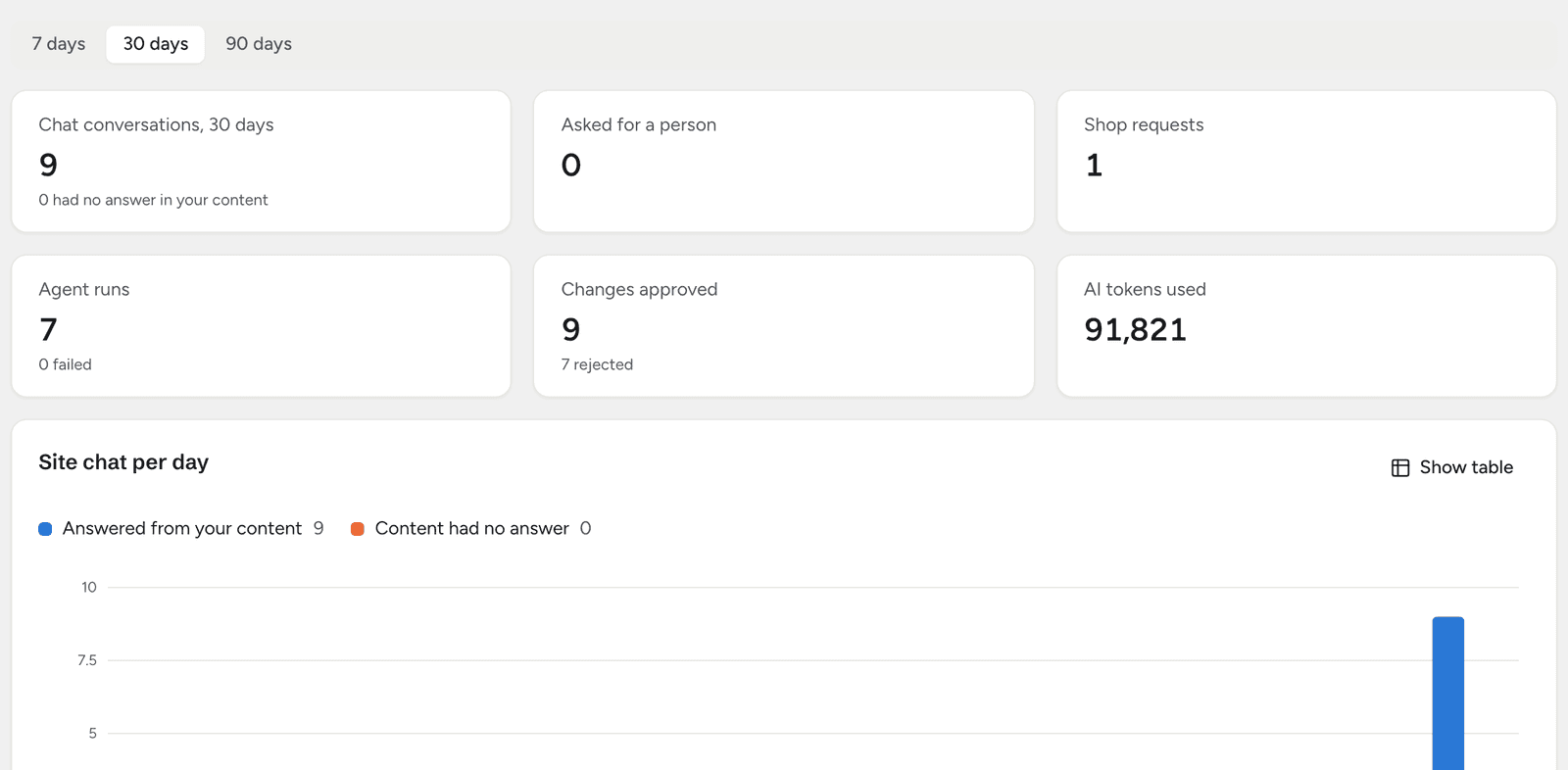This screenshot has width=1568, height=770.
Task: Select the 30 days tab
Action: 156,44
